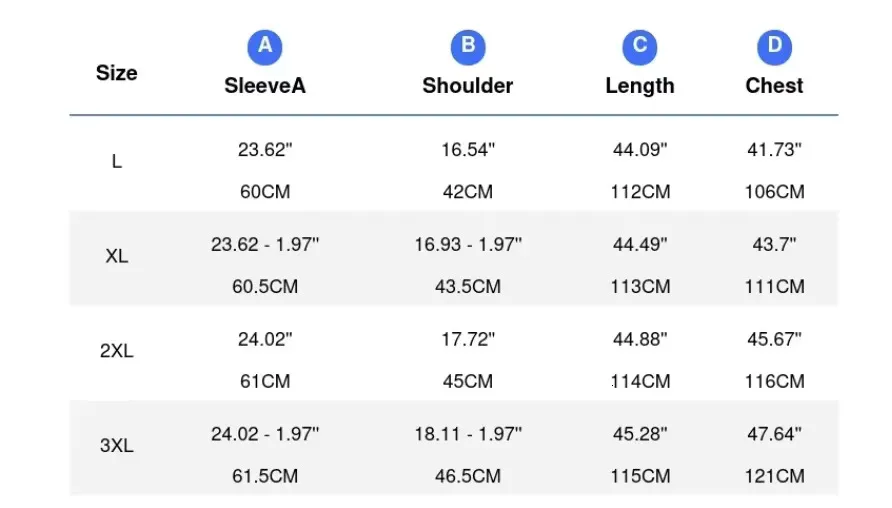Click the 43.5CM shoulder value for XL
The height and width of the screenshot is (508, 892).
click(x=468, y=286)
